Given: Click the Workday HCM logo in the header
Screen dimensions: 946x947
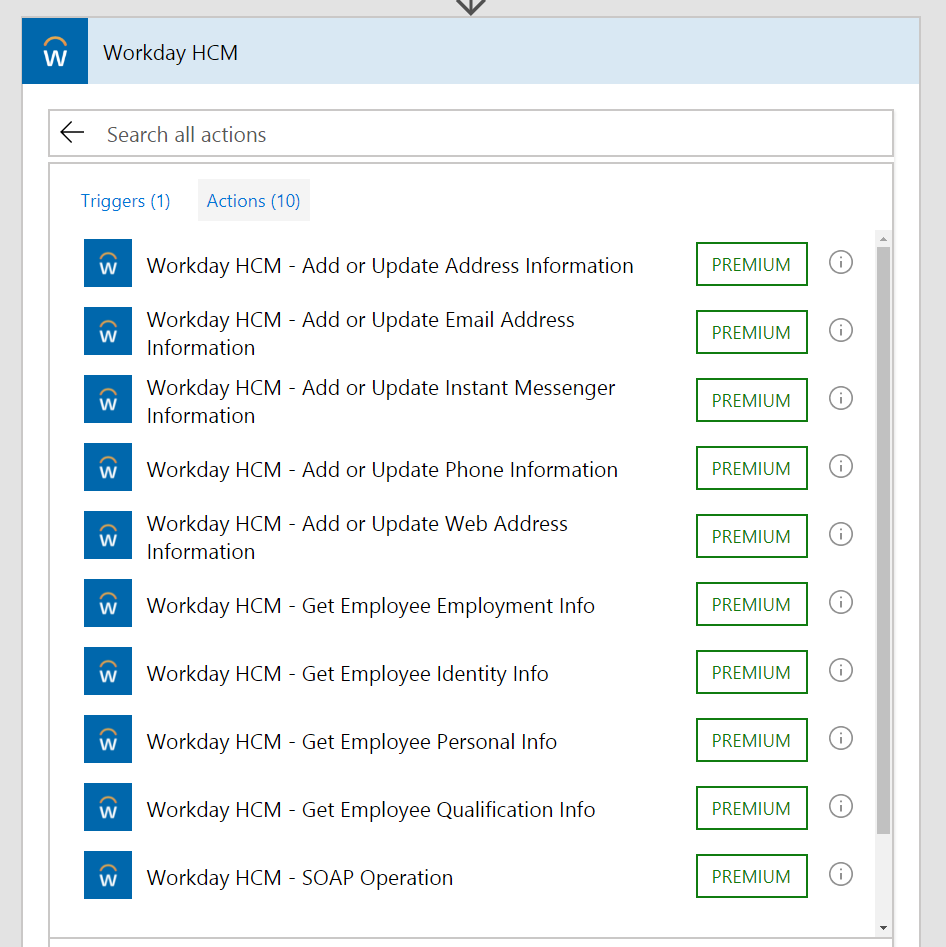Looking at the screenshot, I should coord(55,52).
